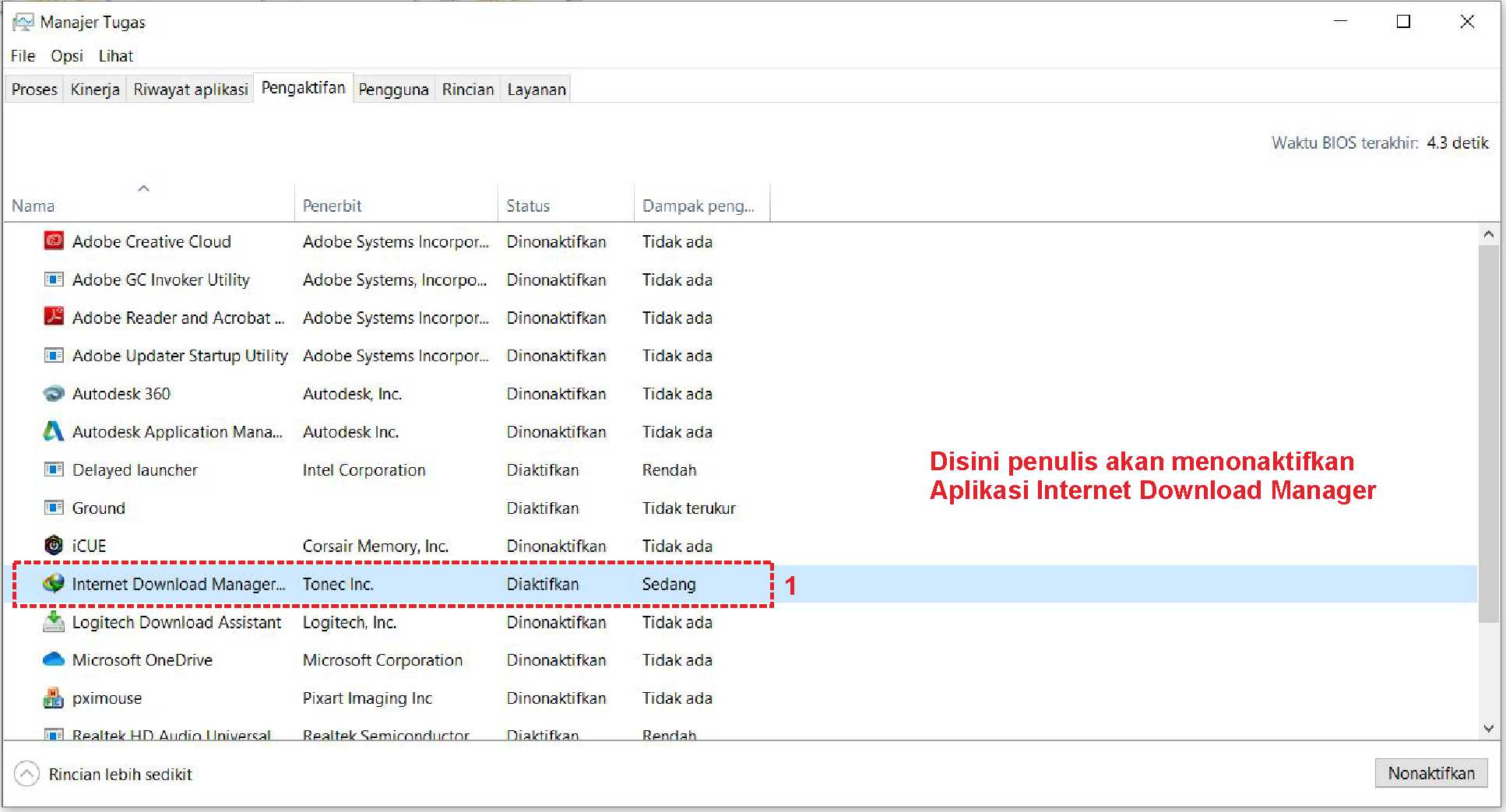1506x812 pixels.
Task: Select the Microsoft OneDrive cloud icon
Action: tap(53, 659)
